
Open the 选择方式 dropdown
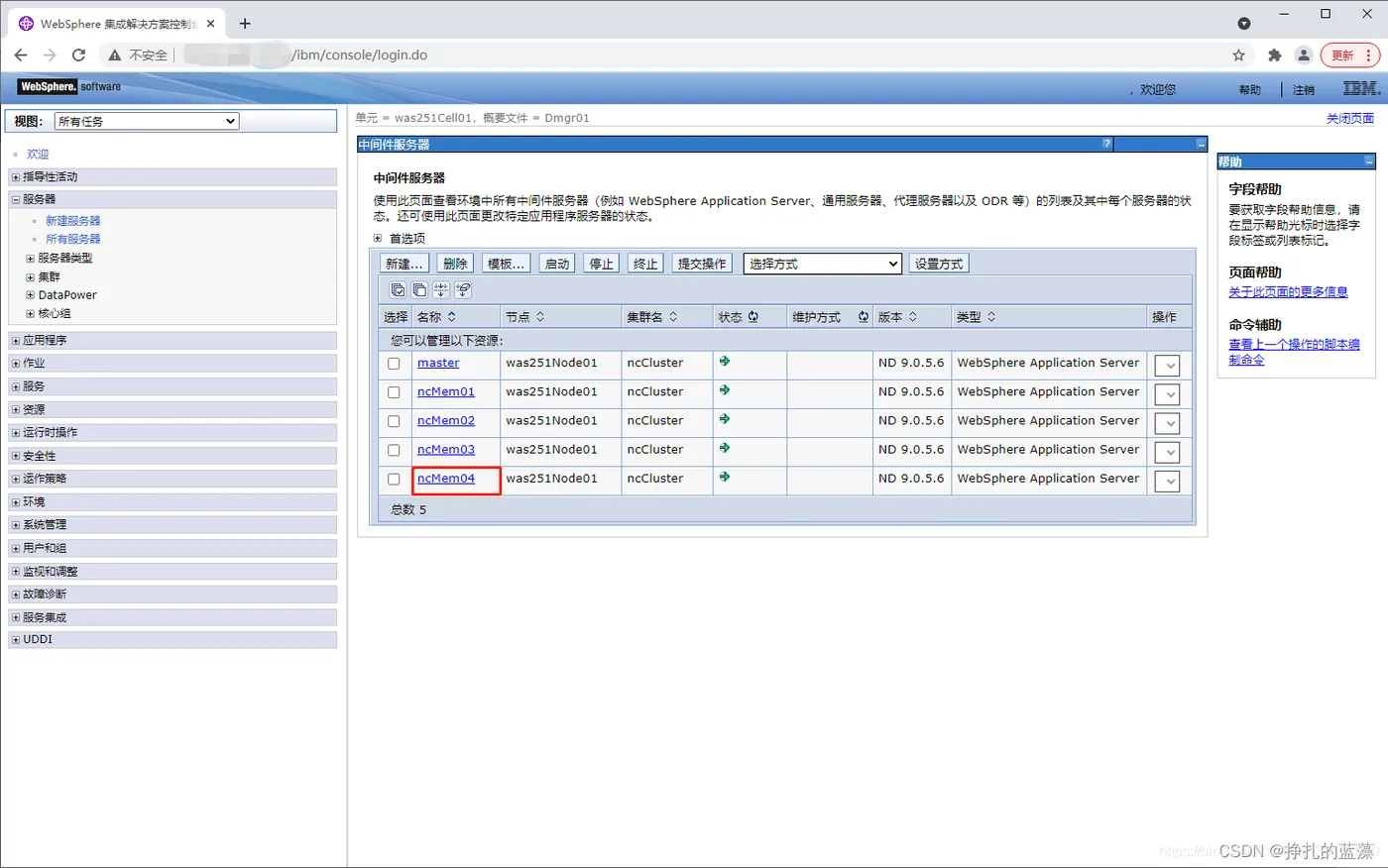(x=823, y=264)
